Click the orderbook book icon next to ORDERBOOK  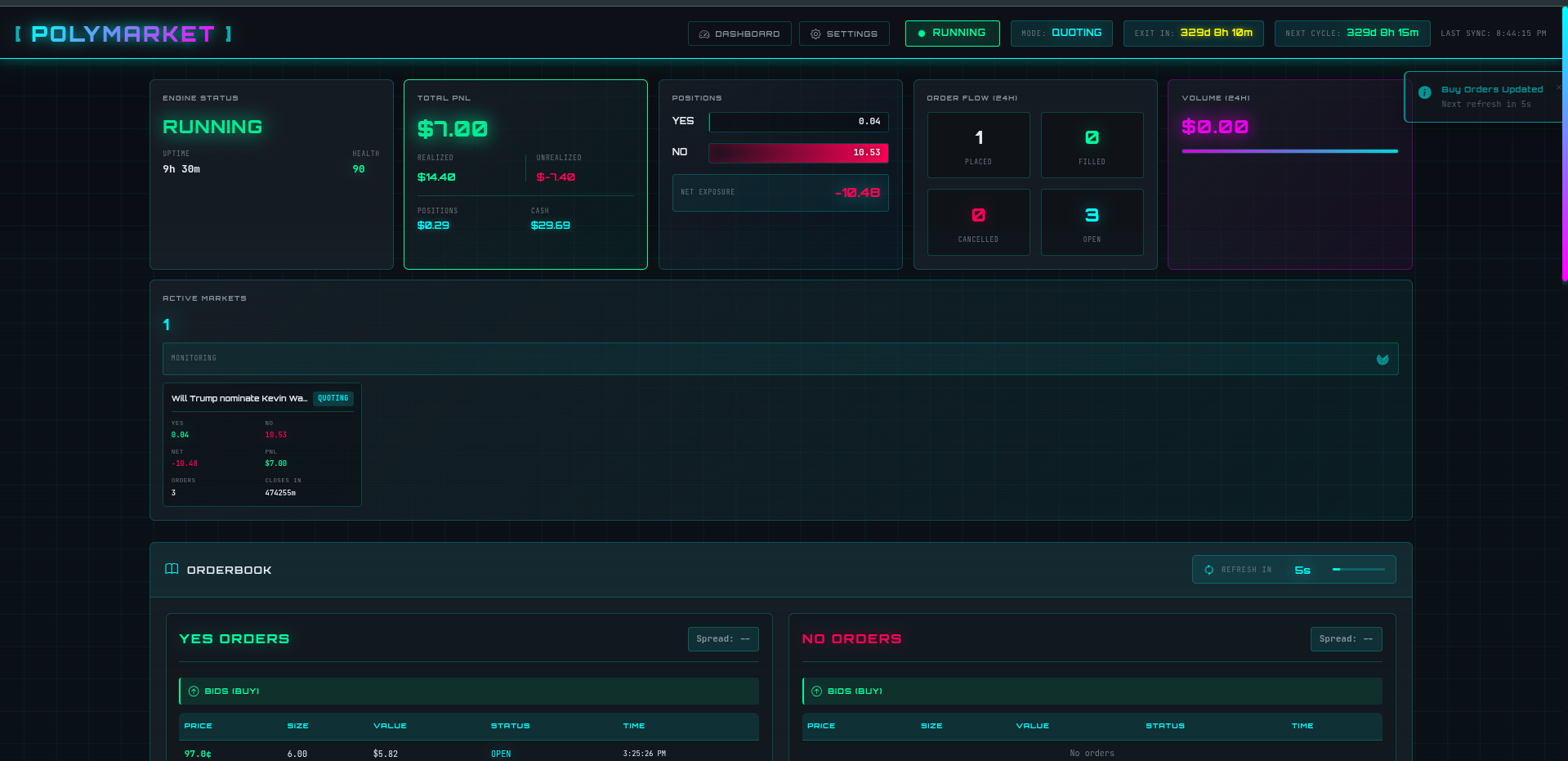(172, 569)
